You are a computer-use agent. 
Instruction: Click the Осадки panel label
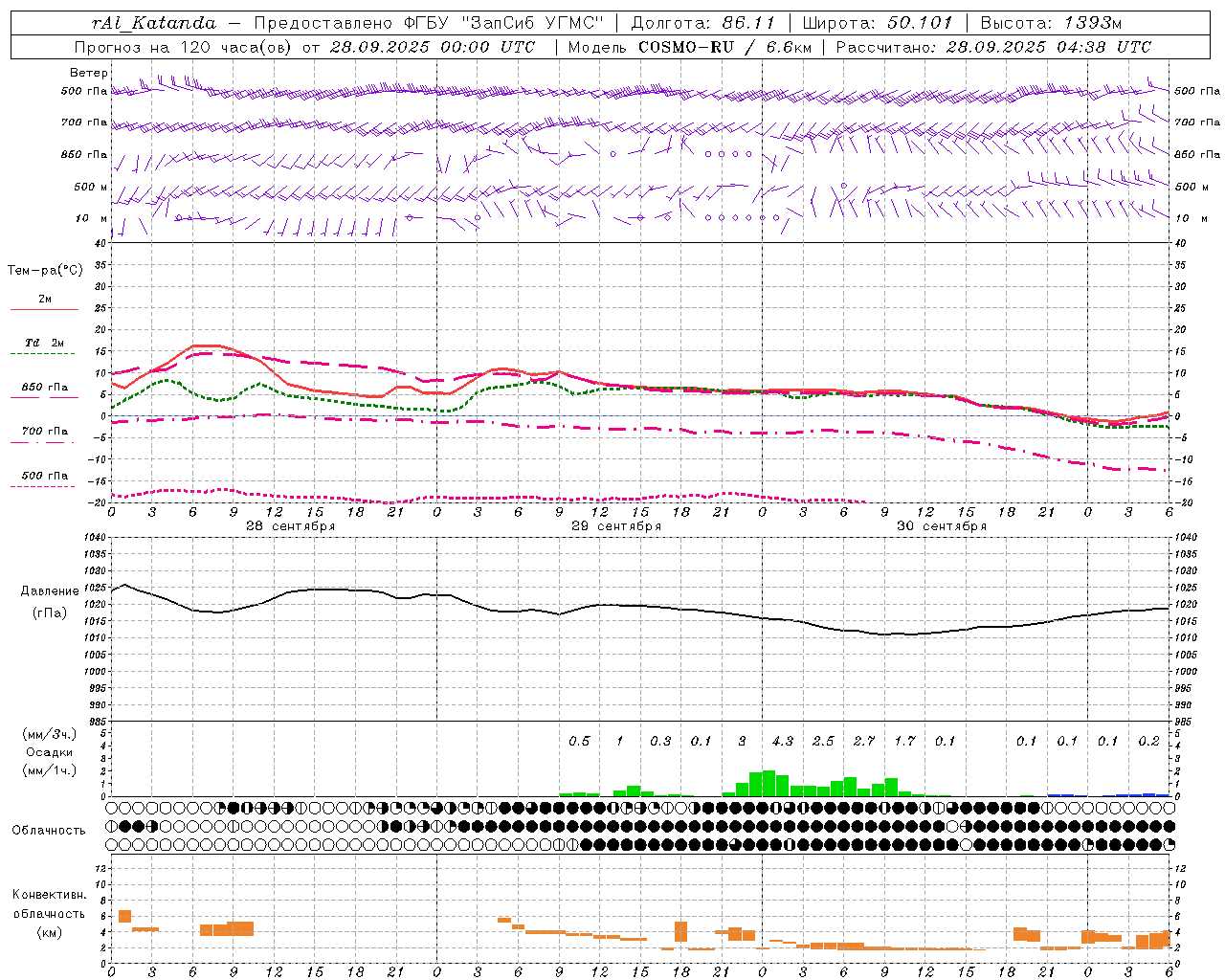click(x=49, y=752)
